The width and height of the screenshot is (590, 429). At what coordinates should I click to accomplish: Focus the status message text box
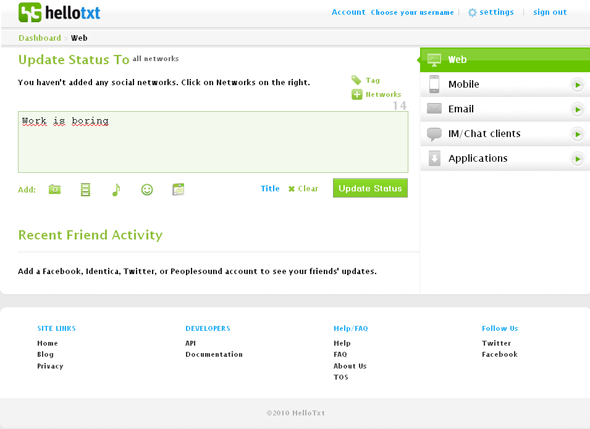coord(213,142)
